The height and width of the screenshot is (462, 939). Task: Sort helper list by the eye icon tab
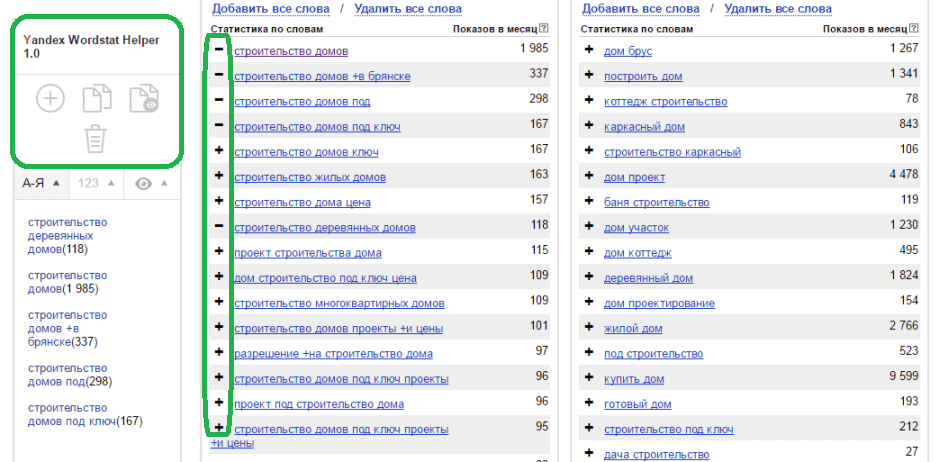[x=151, y=183]
